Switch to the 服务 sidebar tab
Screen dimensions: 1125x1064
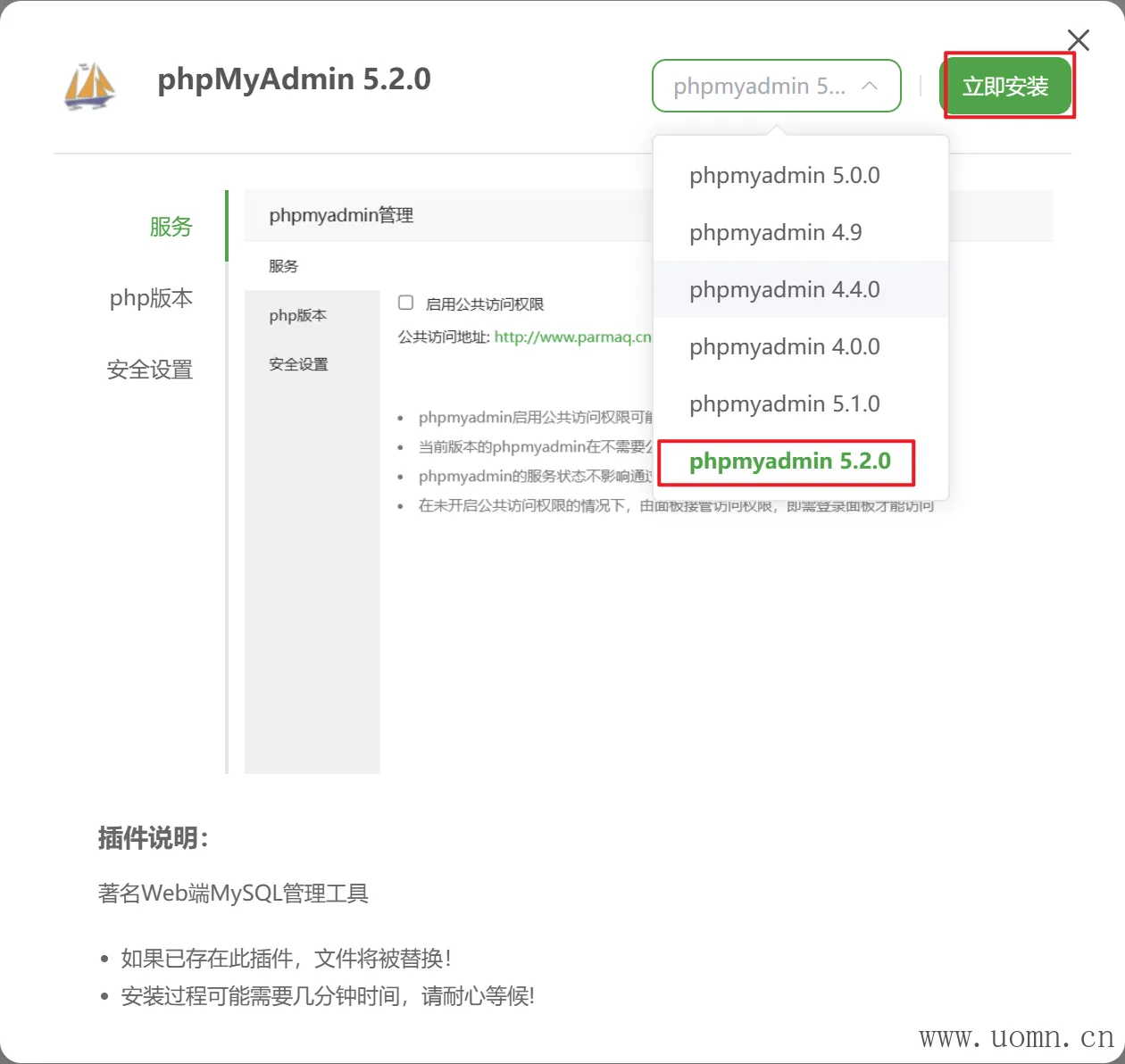[171, 226]
